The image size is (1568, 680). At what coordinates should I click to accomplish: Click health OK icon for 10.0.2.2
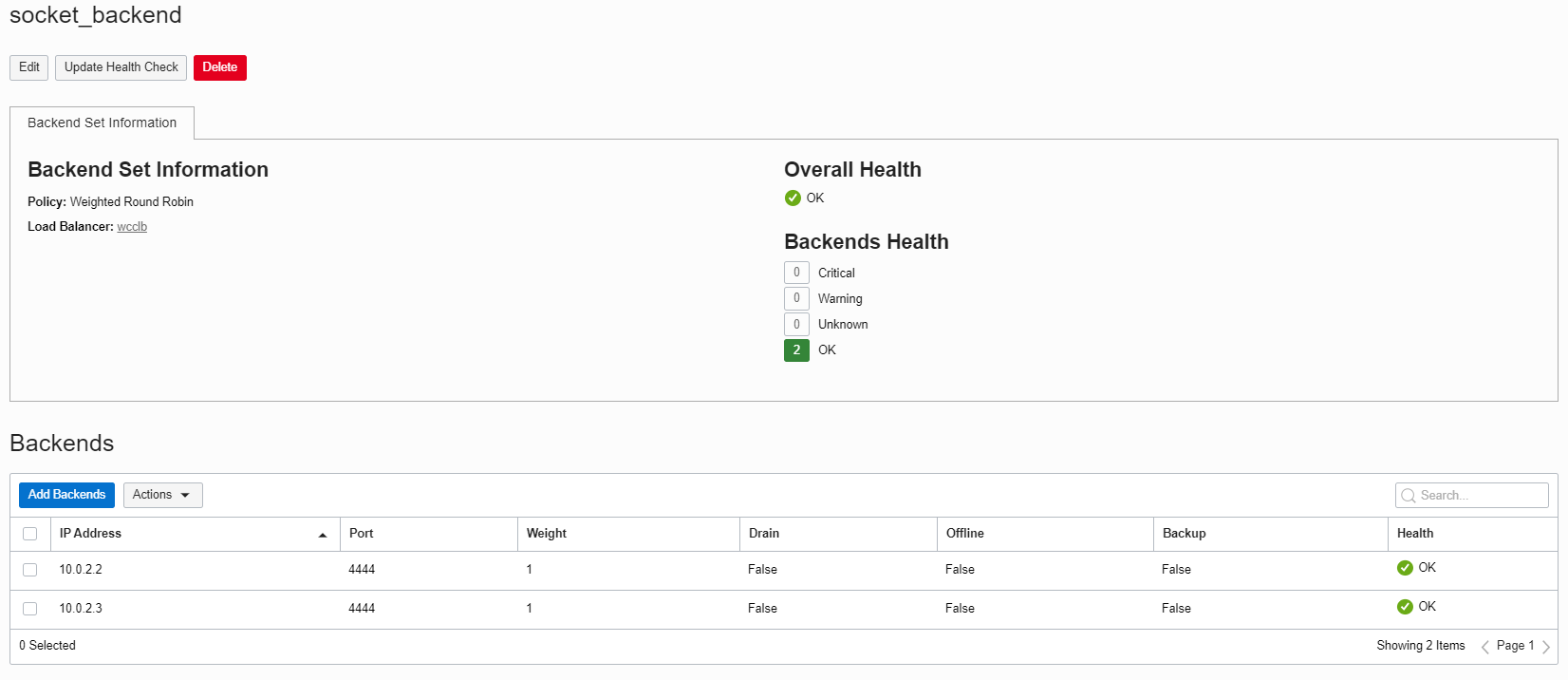pos(1405,568)
